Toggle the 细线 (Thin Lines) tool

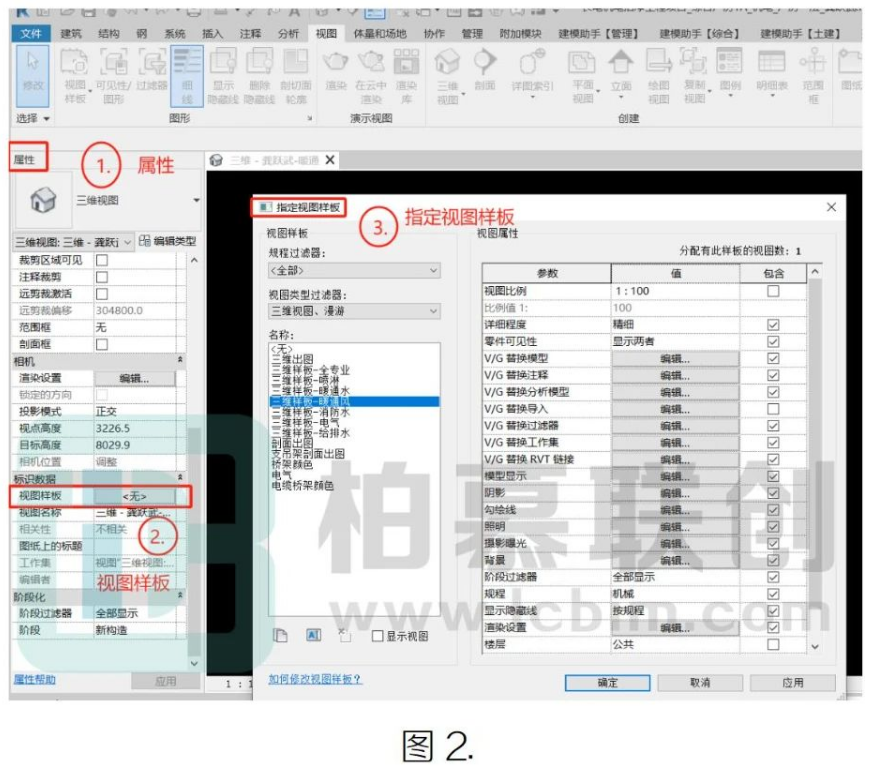(x=187, y=76)
